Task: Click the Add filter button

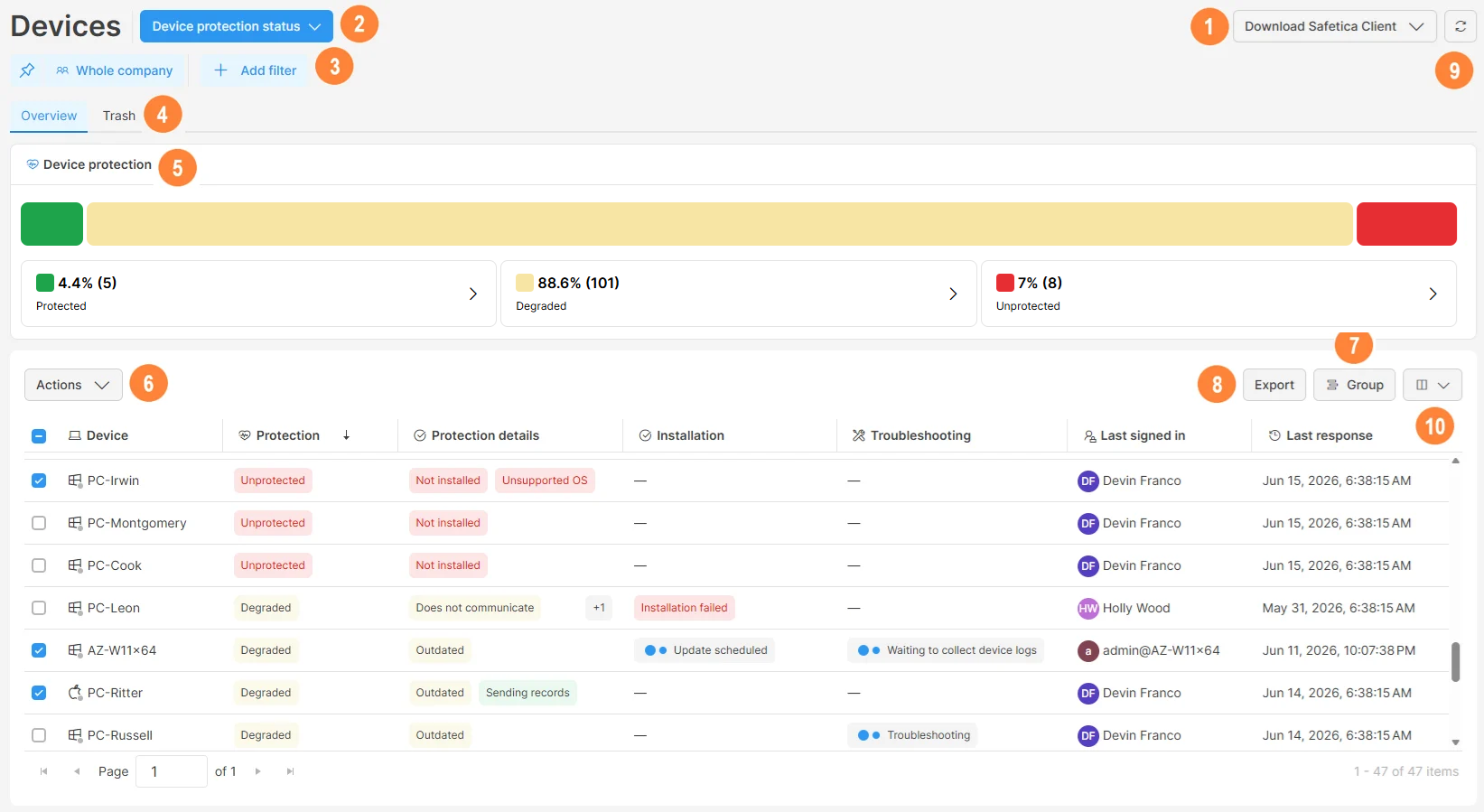Action: point(255,70)
